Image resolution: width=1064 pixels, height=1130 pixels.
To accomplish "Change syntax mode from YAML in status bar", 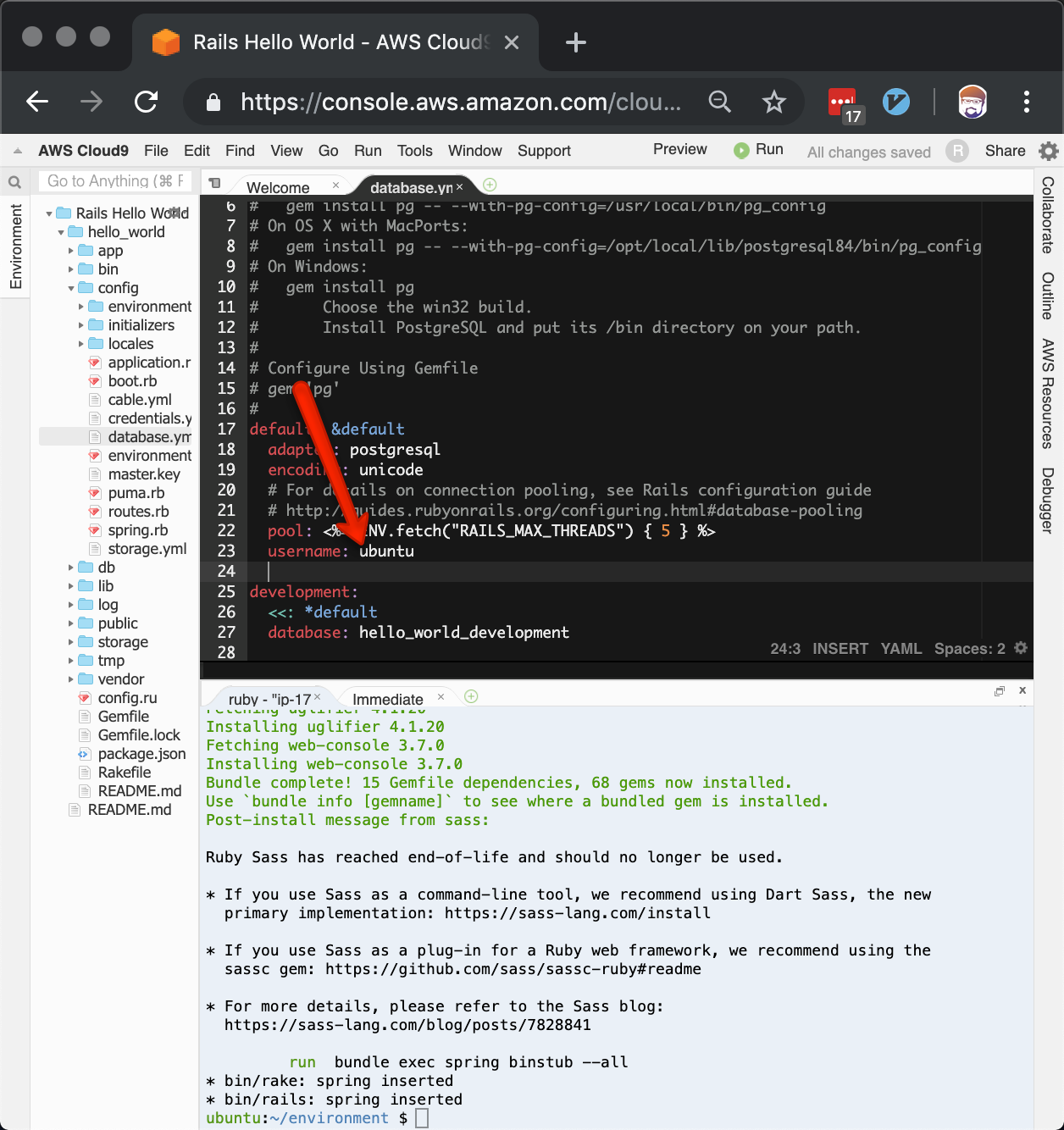I will (901, 648).
